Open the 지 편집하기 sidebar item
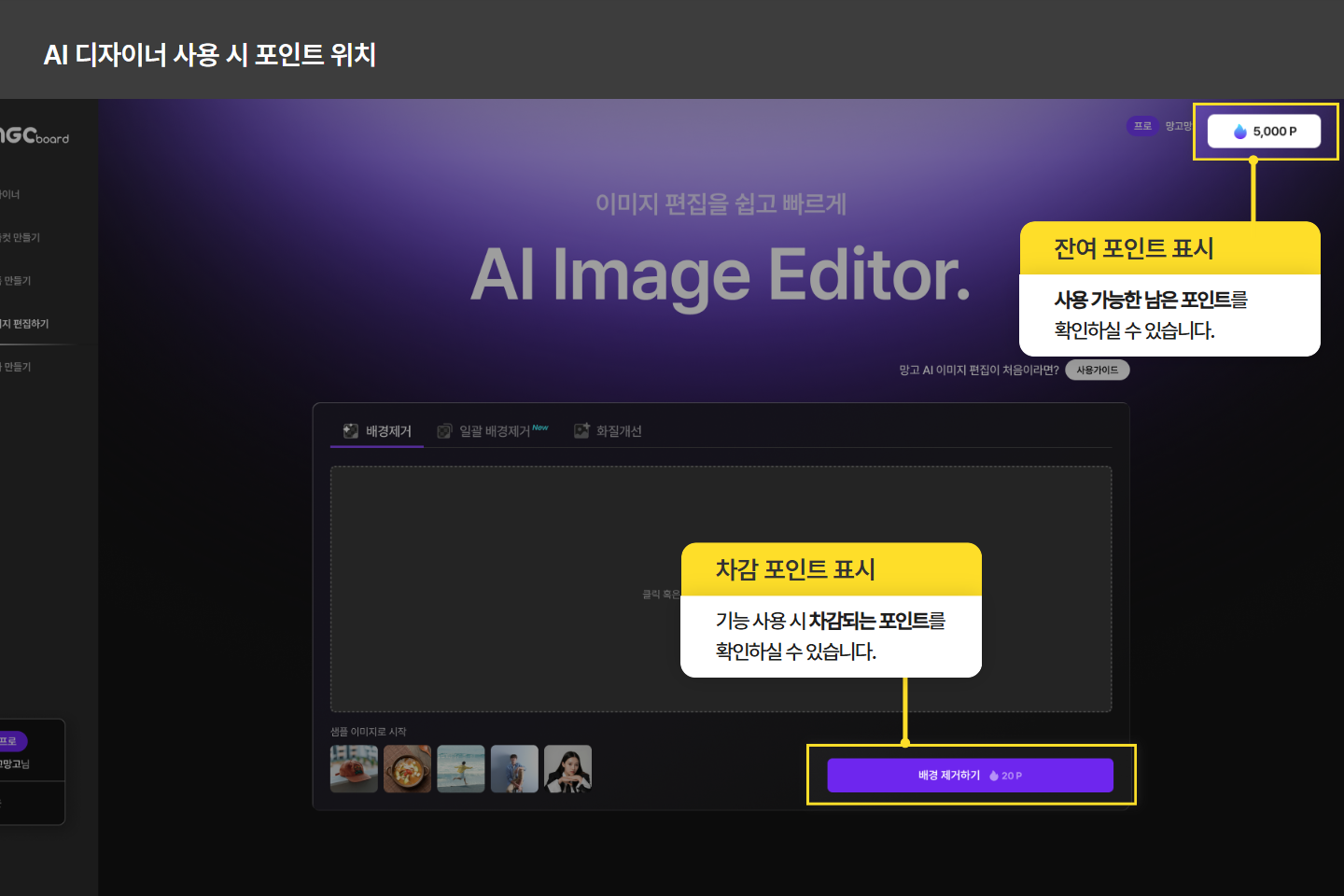This screenshot has height=896, width=1344. click(x=25, y=324)
